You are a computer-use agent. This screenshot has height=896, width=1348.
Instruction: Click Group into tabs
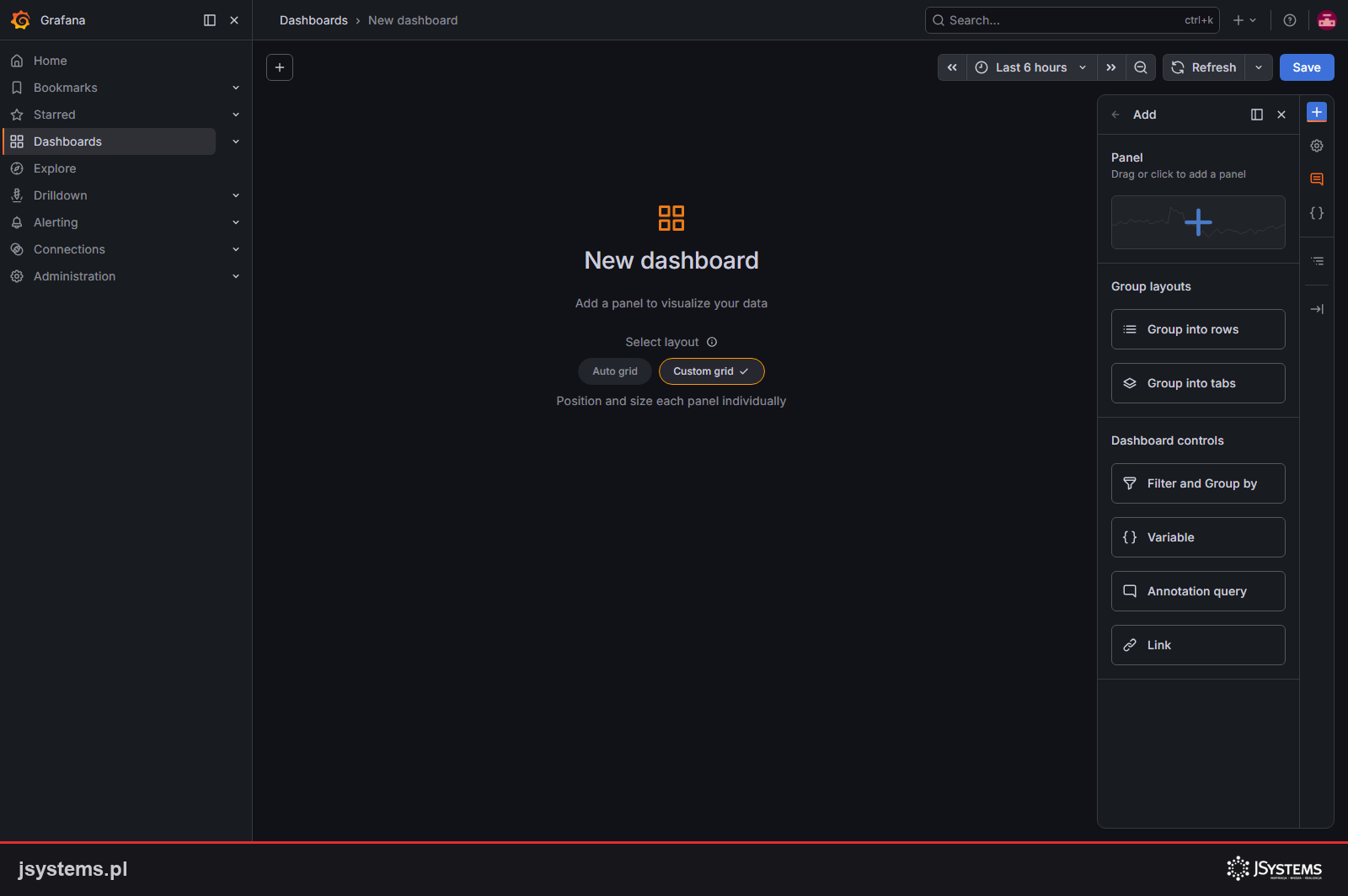click(1198, 383)
